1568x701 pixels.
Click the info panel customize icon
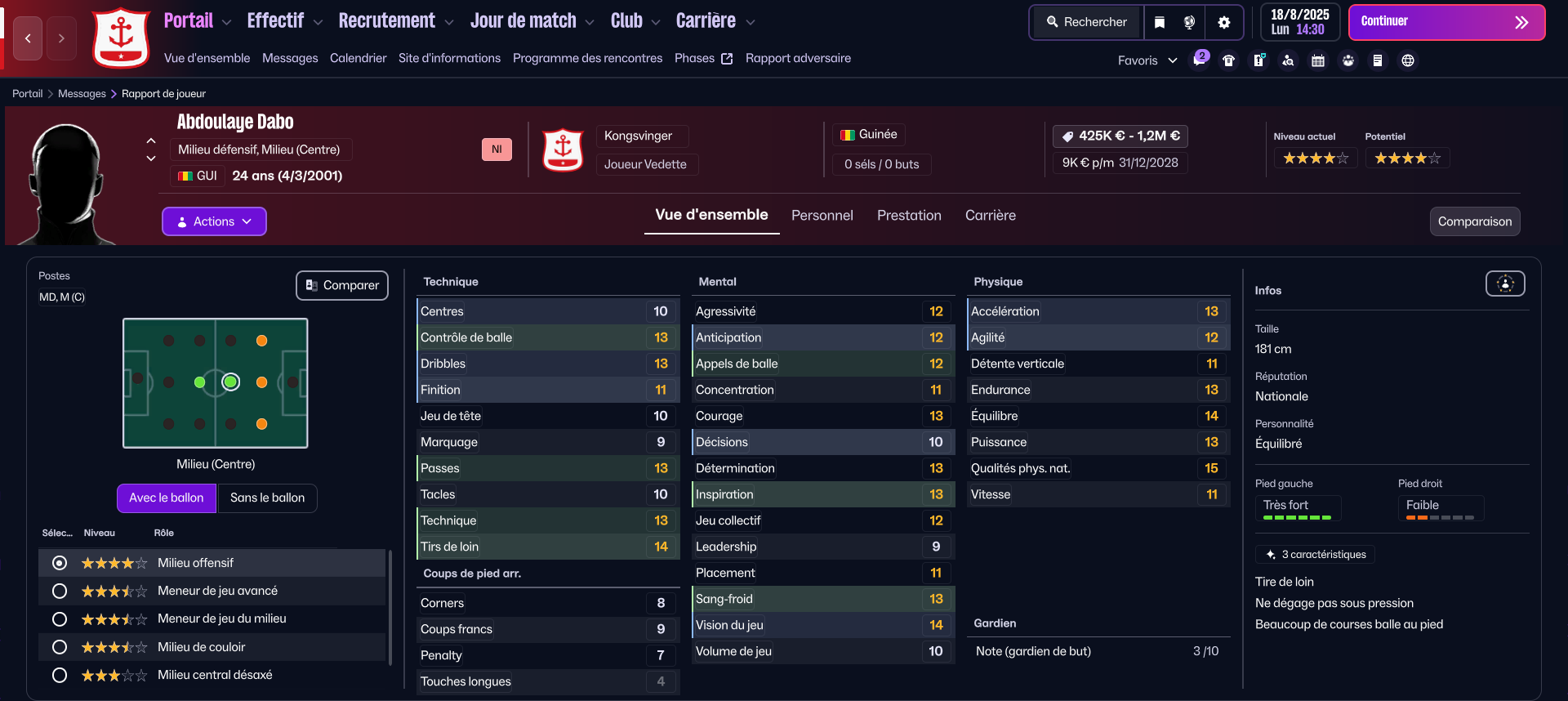click(1504, 284)
